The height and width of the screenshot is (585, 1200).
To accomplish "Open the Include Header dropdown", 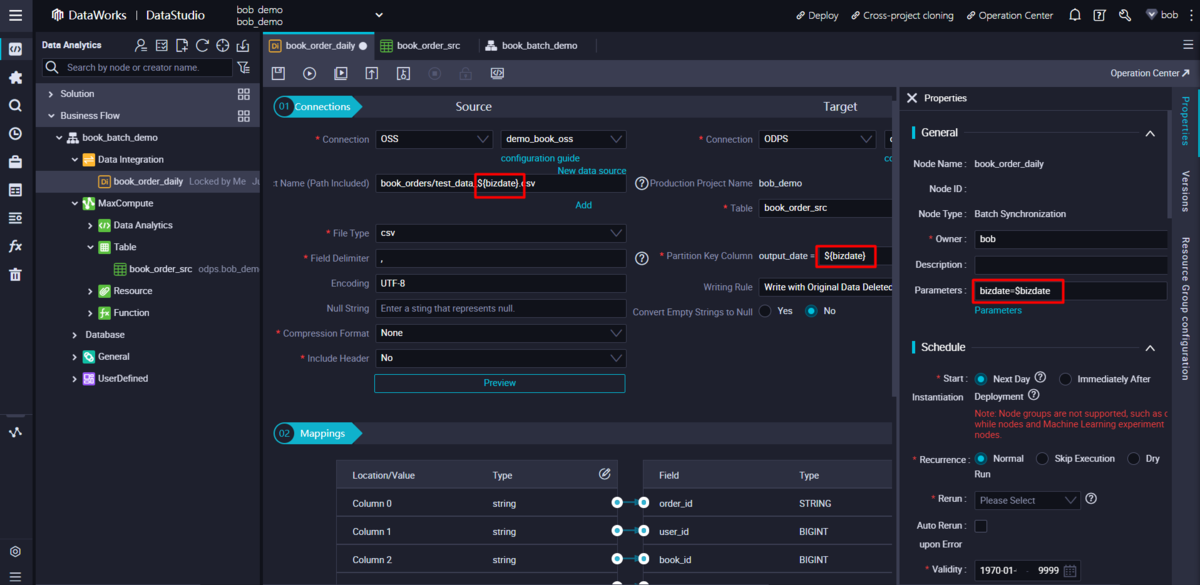I will coord(500,358).
